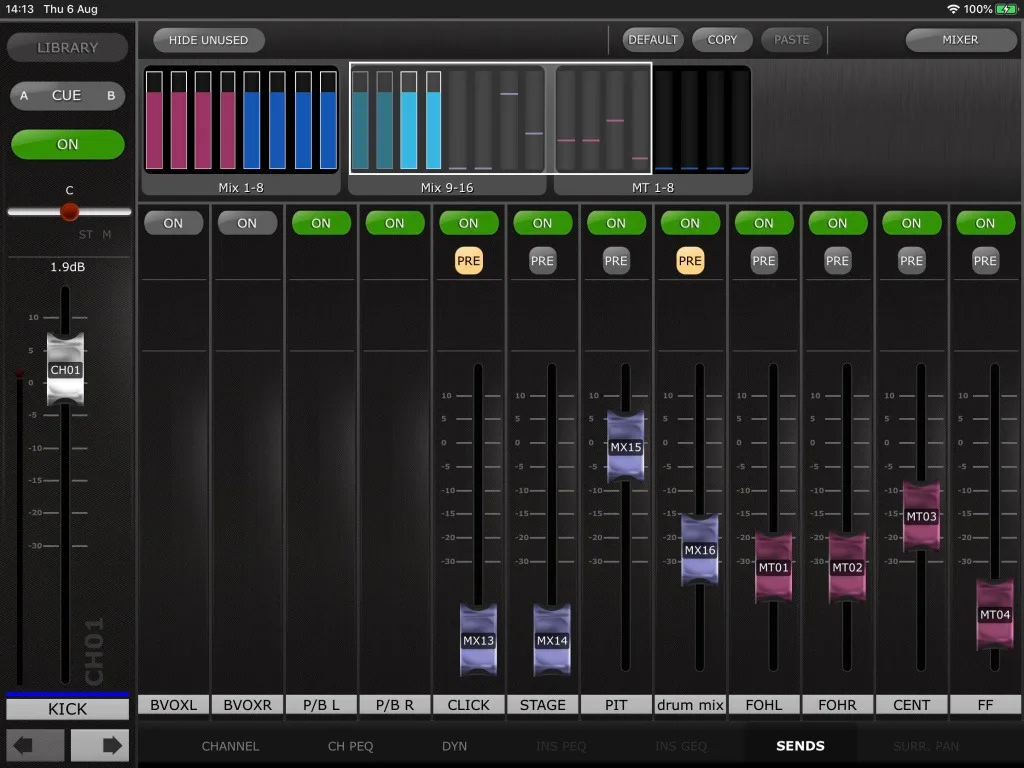Disable PRE on the CLICK send
This screenshot has width=1024, height=768.
pos(468,261)
